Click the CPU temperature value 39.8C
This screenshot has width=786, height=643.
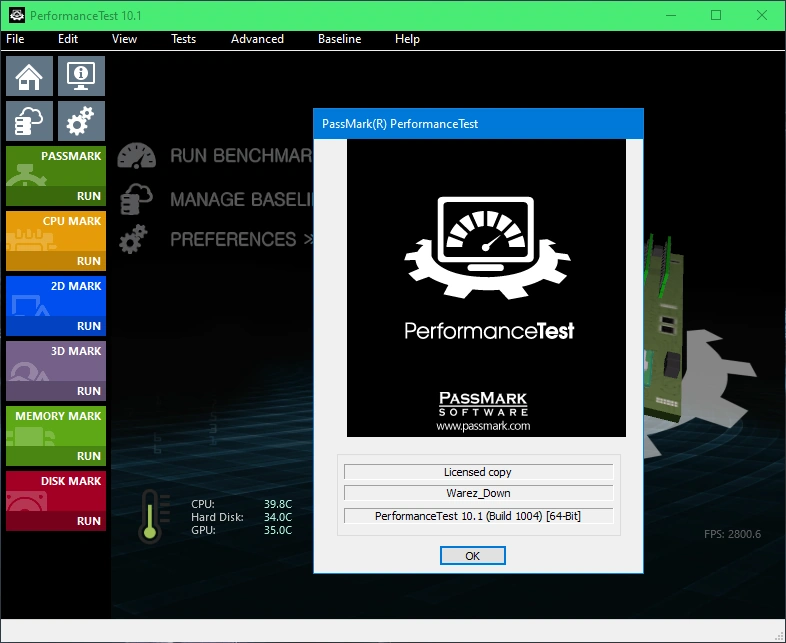click(x=278, y=504)
